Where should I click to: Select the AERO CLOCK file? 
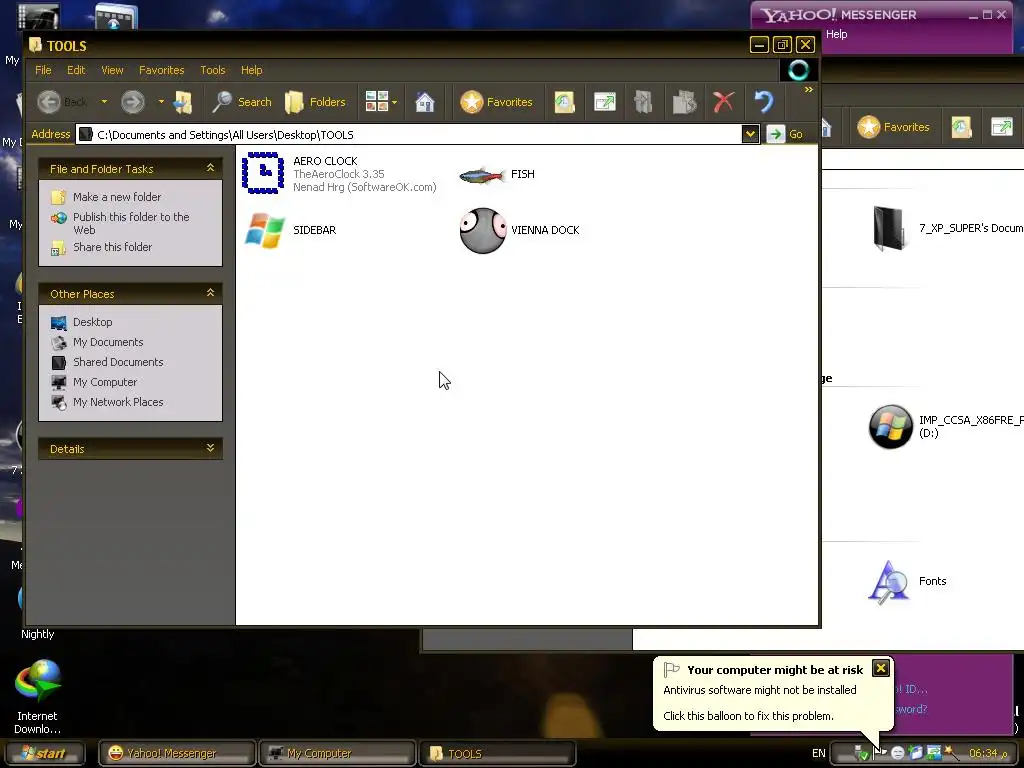pos(339,174)
